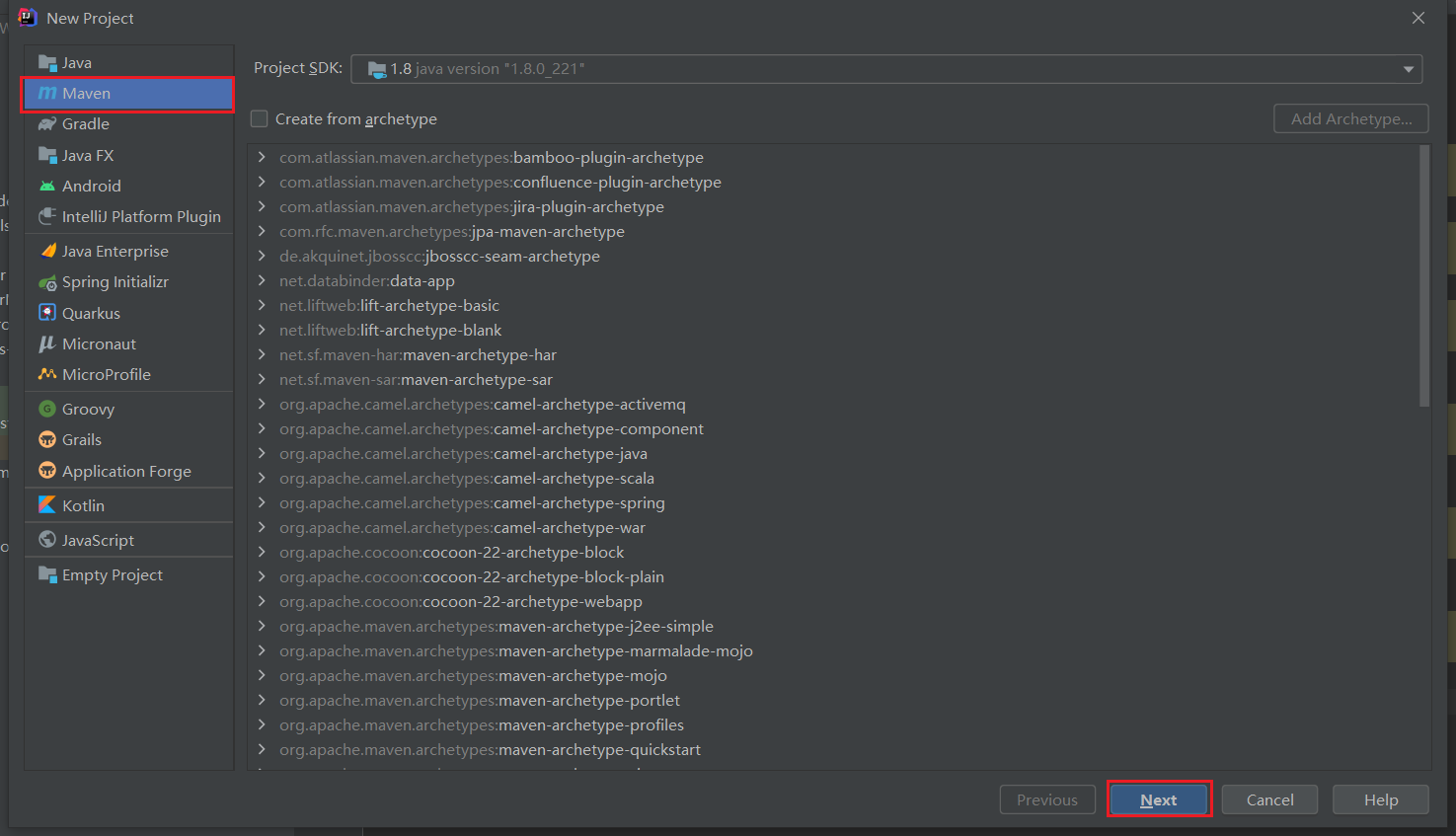The image size is (1456, 836).
Task: Click the MicroProfile icon
Action: pyautogui.click(x=47, y=374)
